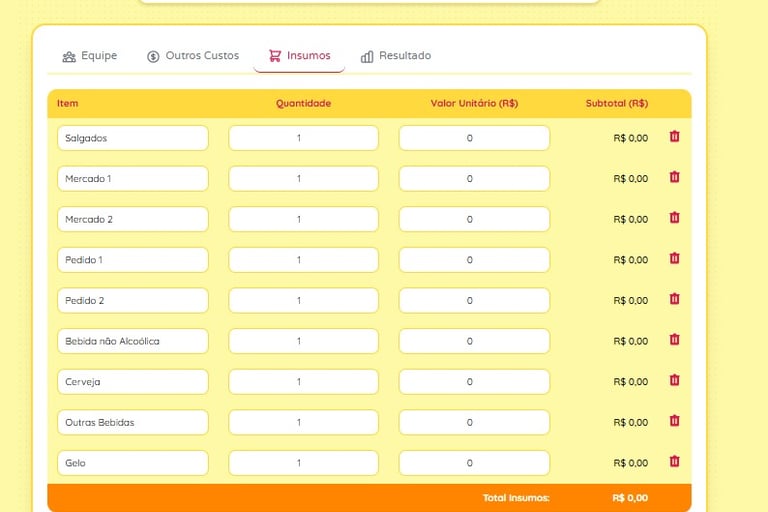Focus the Pedido 1 item name field

coord(133,260)
